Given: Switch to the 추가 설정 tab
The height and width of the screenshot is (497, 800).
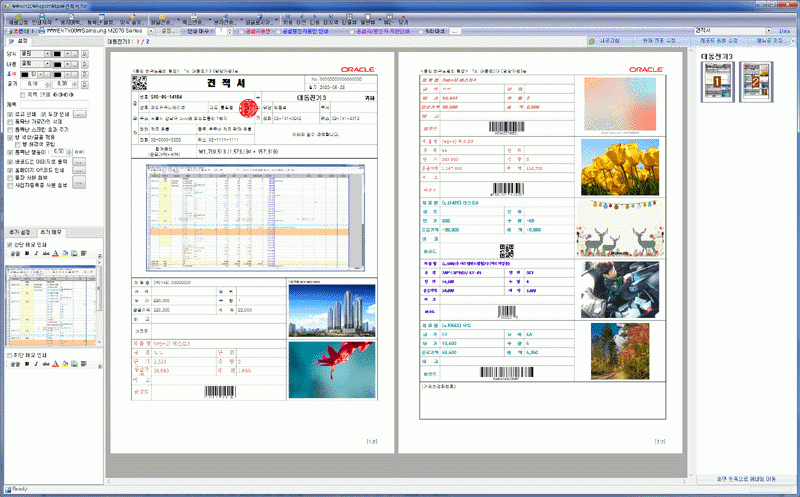Looking at the screenshot, I should pyautogui.click(x=20, y=233).
